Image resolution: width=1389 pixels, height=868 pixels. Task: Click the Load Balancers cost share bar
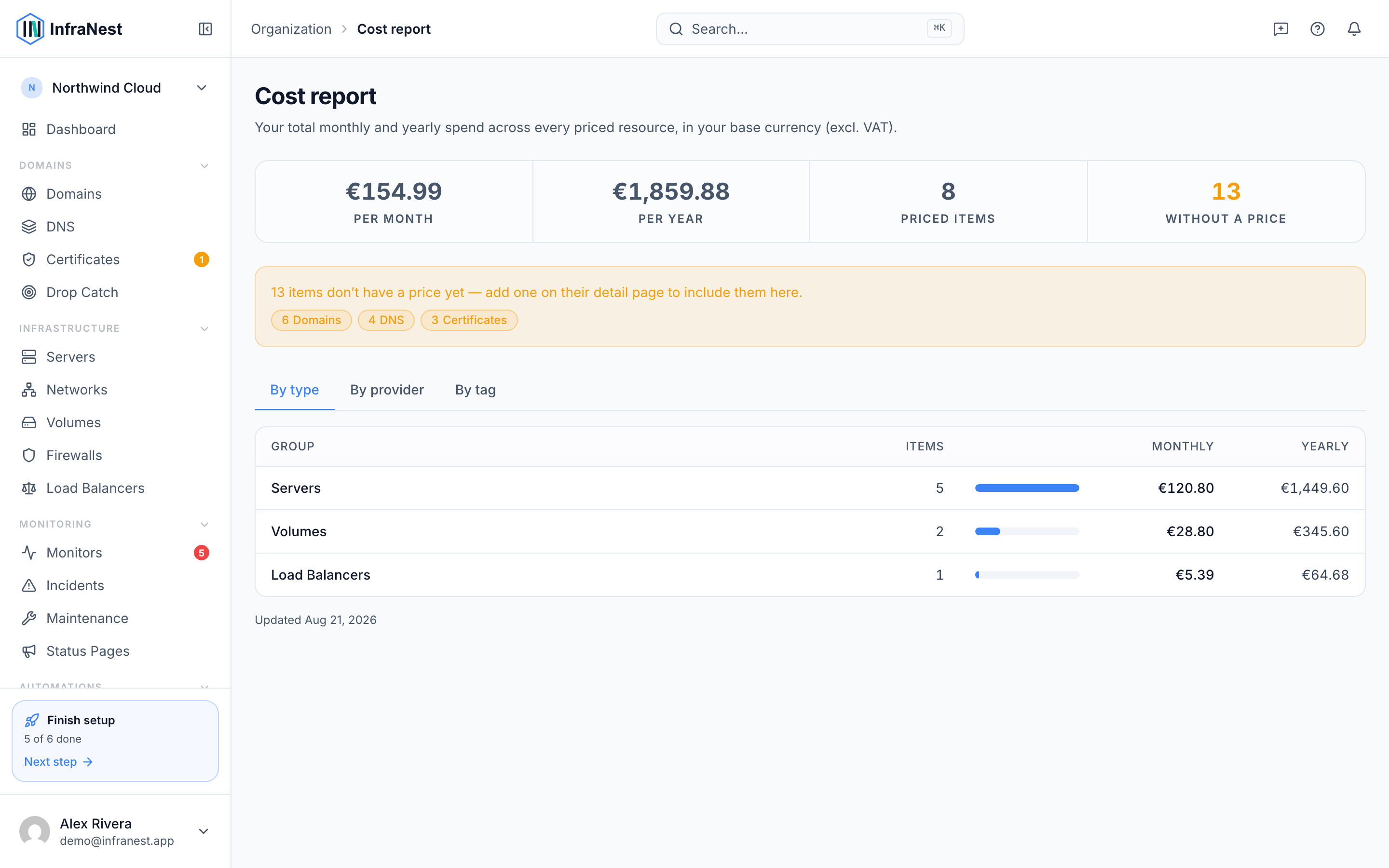click(1027, 575)
